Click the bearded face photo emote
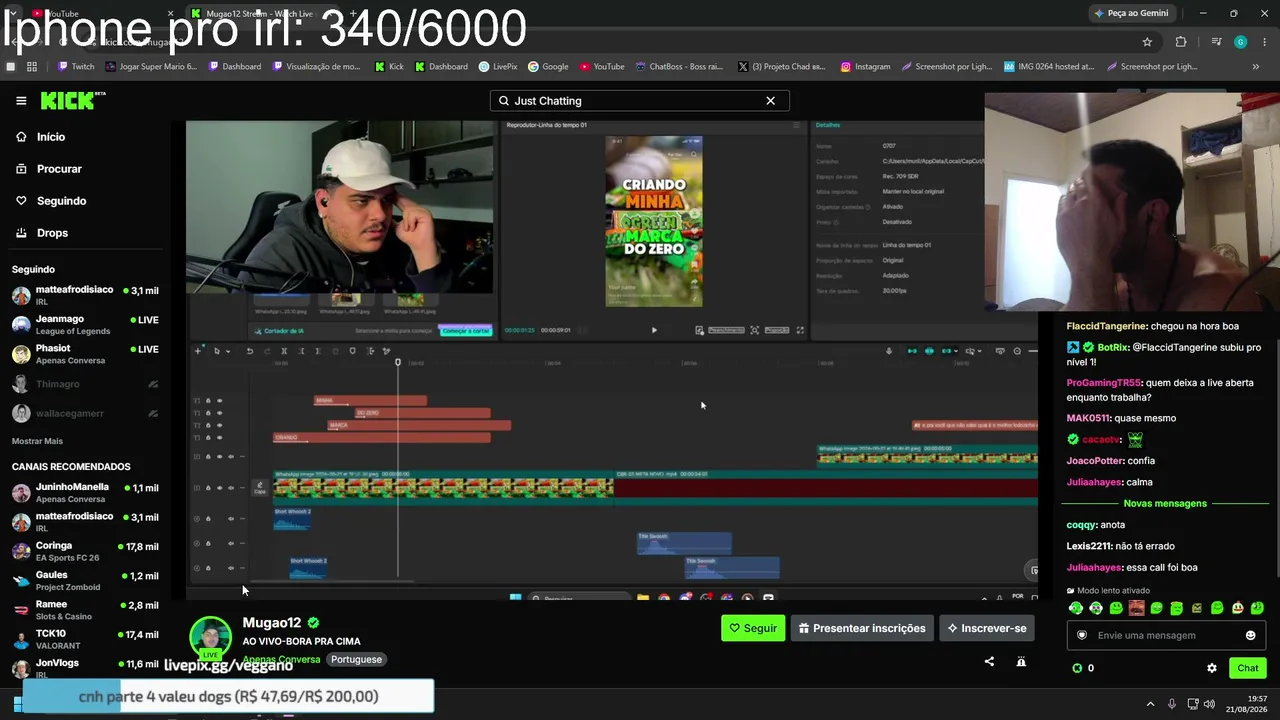Image resolution: width=1280 pixels, height=720 pixels. tap(1136, 608)
